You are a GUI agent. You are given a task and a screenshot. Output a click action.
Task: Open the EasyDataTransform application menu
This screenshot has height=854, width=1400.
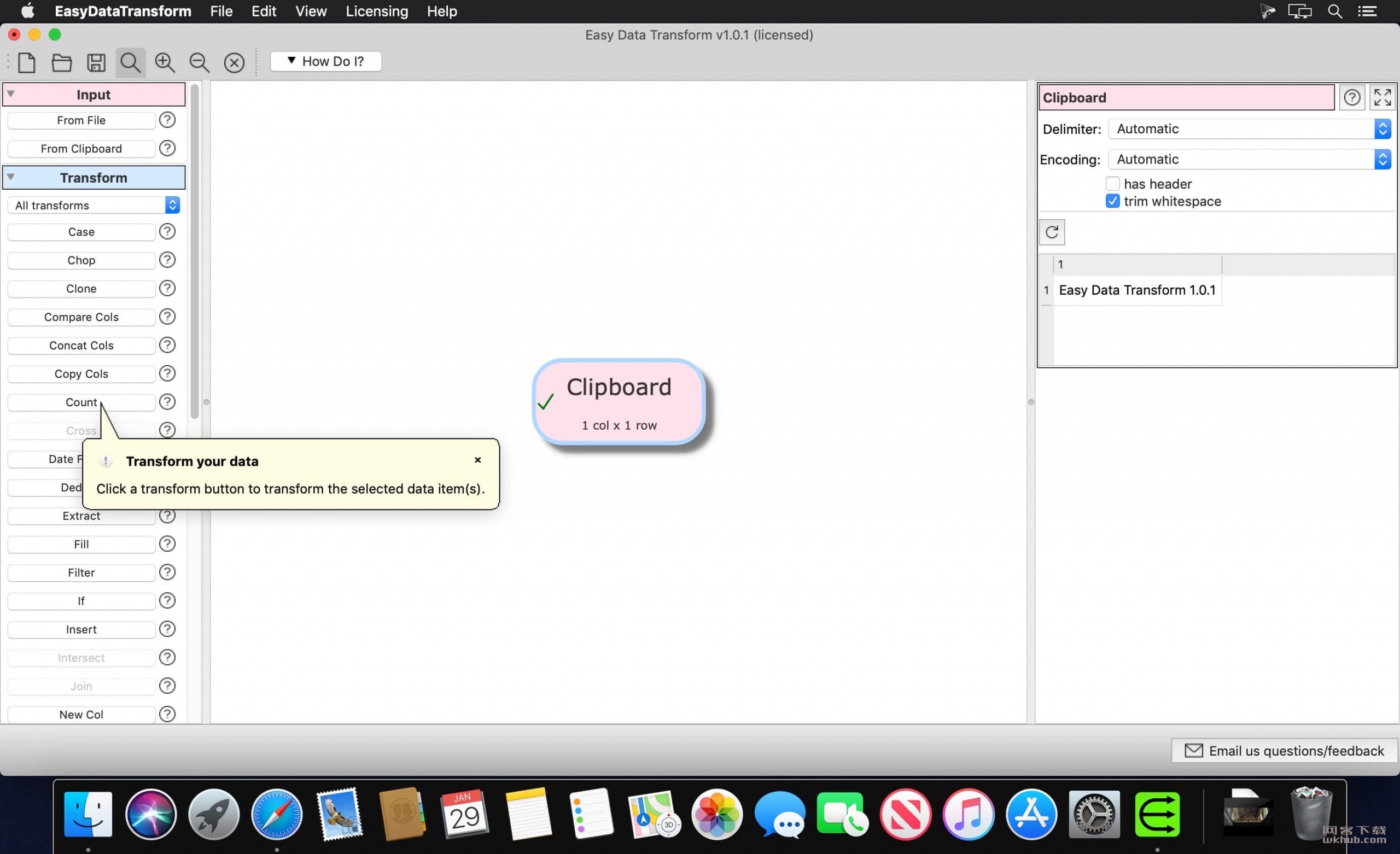coord(122,11)
